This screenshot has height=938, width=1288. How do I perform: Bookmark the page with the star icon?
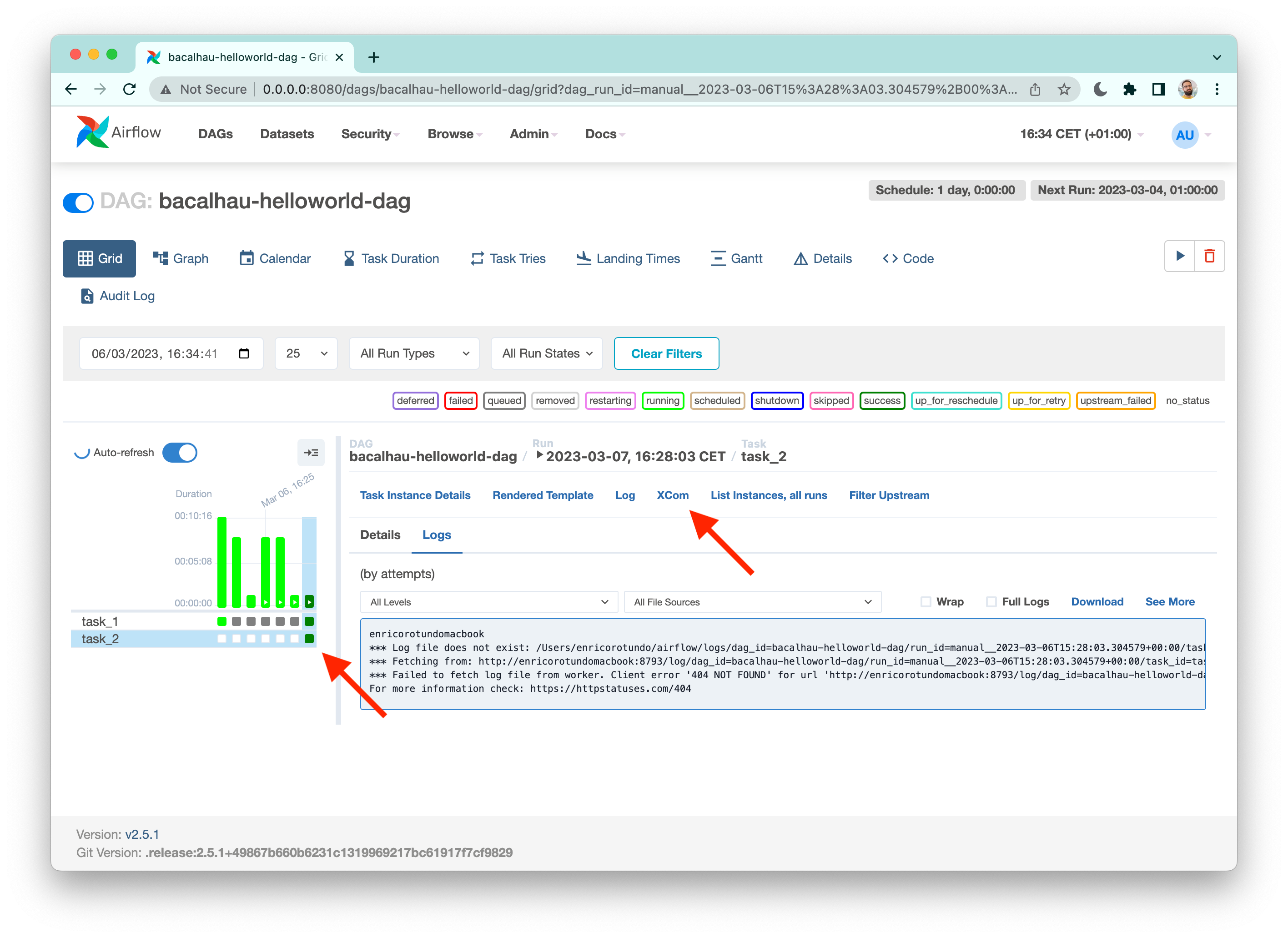pyautogui.click(x=1064, y=89)
